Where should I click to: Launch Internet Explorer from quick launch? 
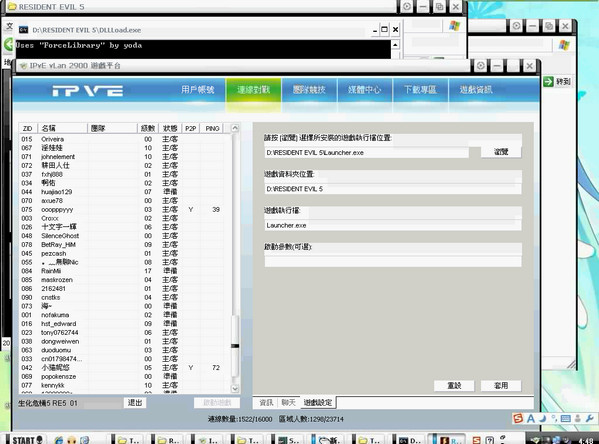58,440
